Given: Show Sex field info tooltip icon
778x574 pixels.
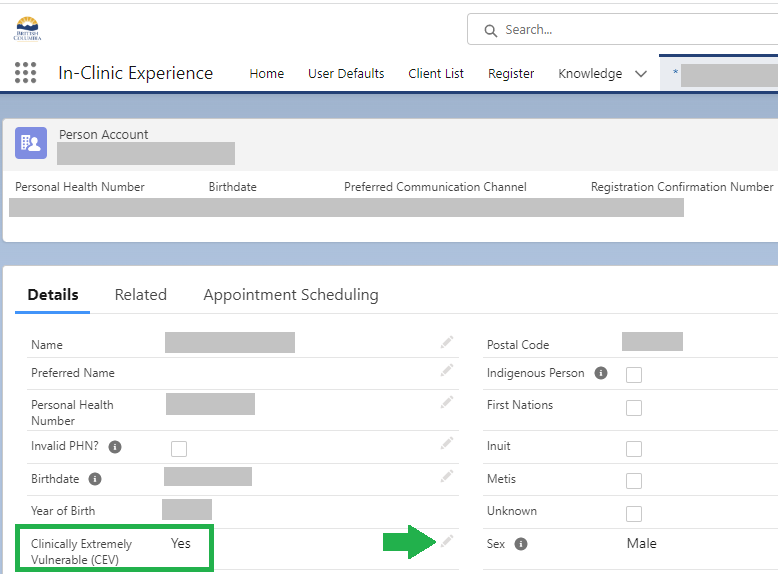Looking at the screenshot, I should pyautogui.click(x=521, y=544).
